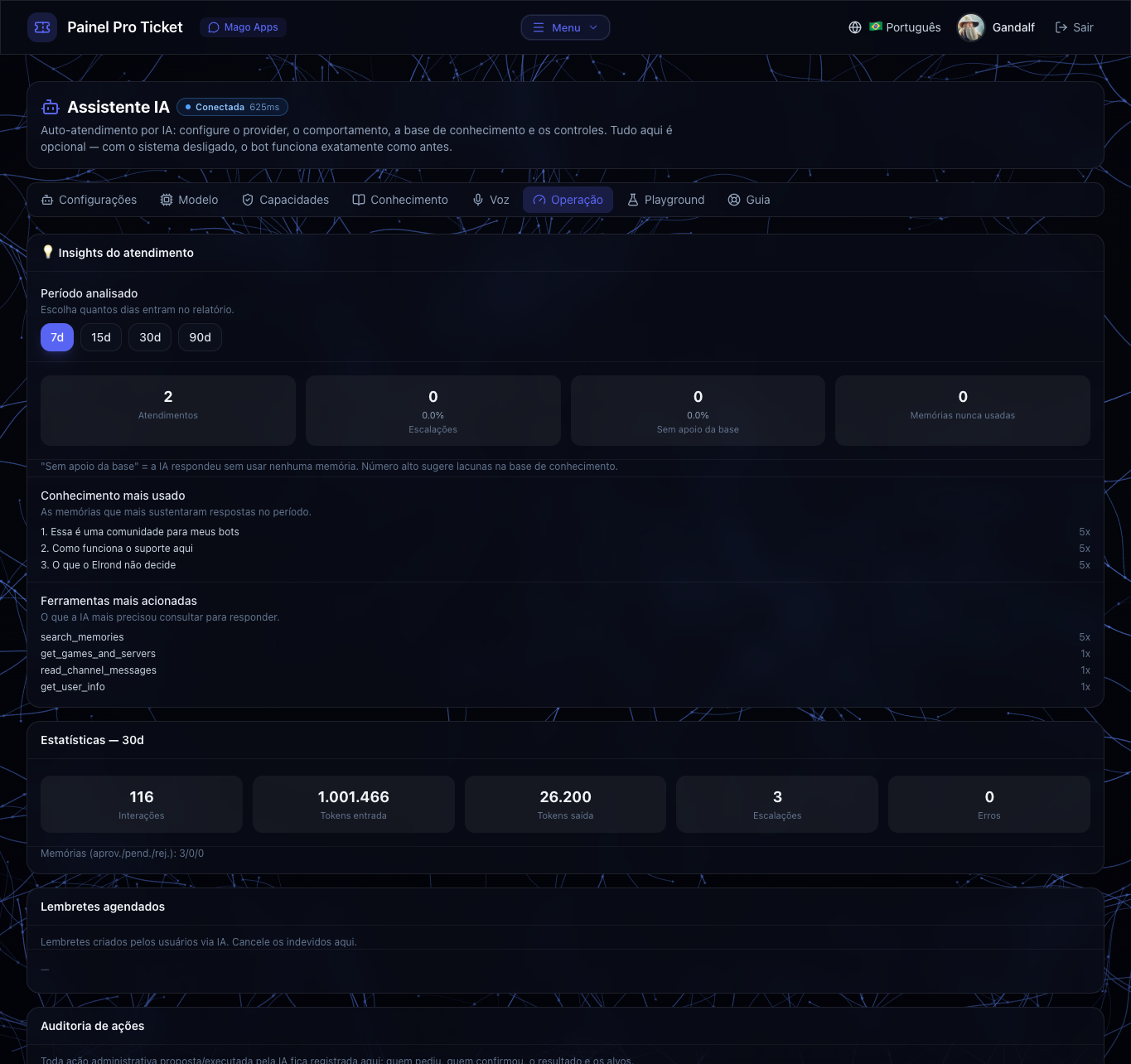Click the 0 Erros statistics card

[989, 804]
